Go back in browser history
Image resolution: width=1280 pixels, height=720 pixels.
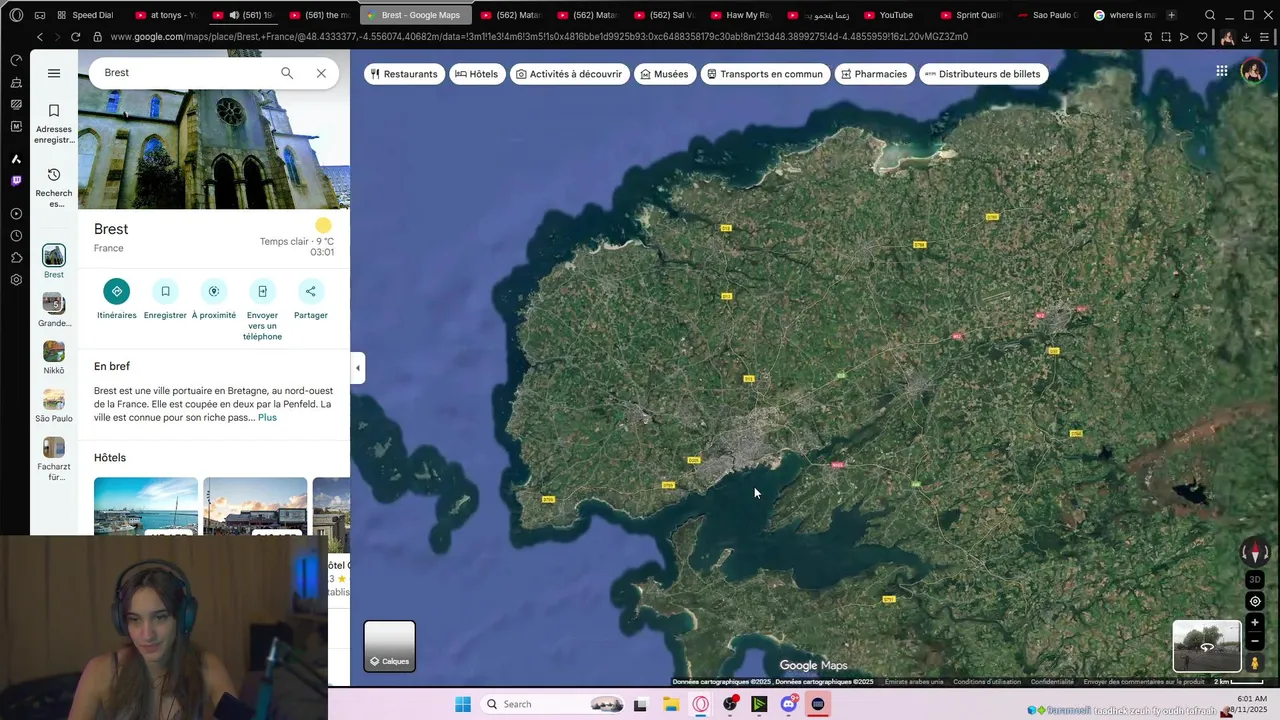[x=40, y=37]
